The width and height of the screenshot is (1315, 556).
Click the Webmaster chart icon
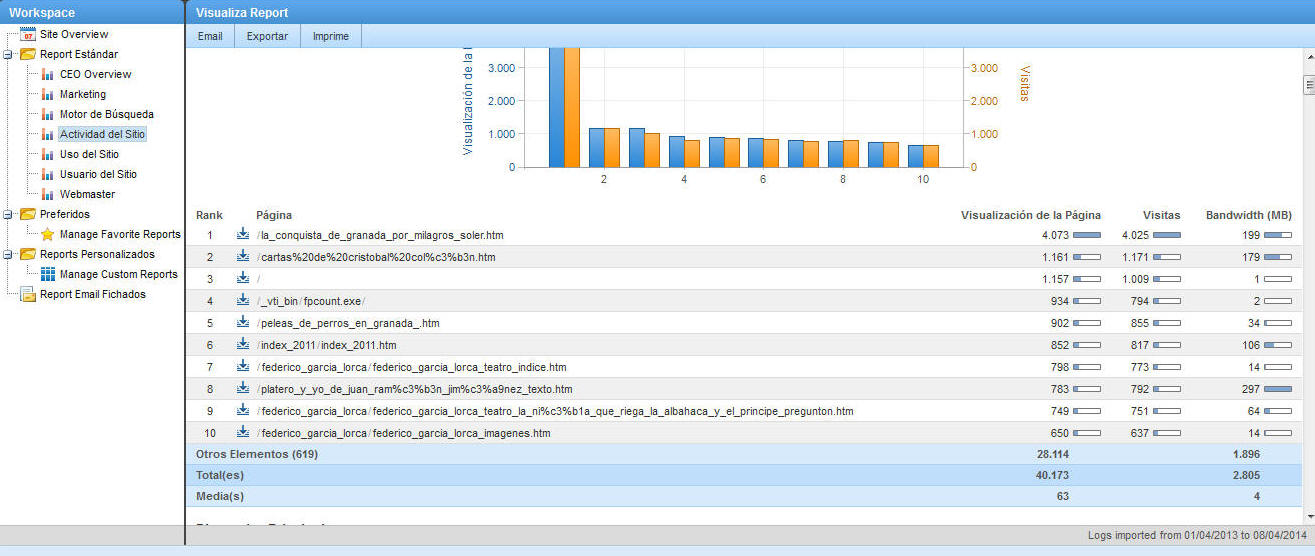point(48,194)
